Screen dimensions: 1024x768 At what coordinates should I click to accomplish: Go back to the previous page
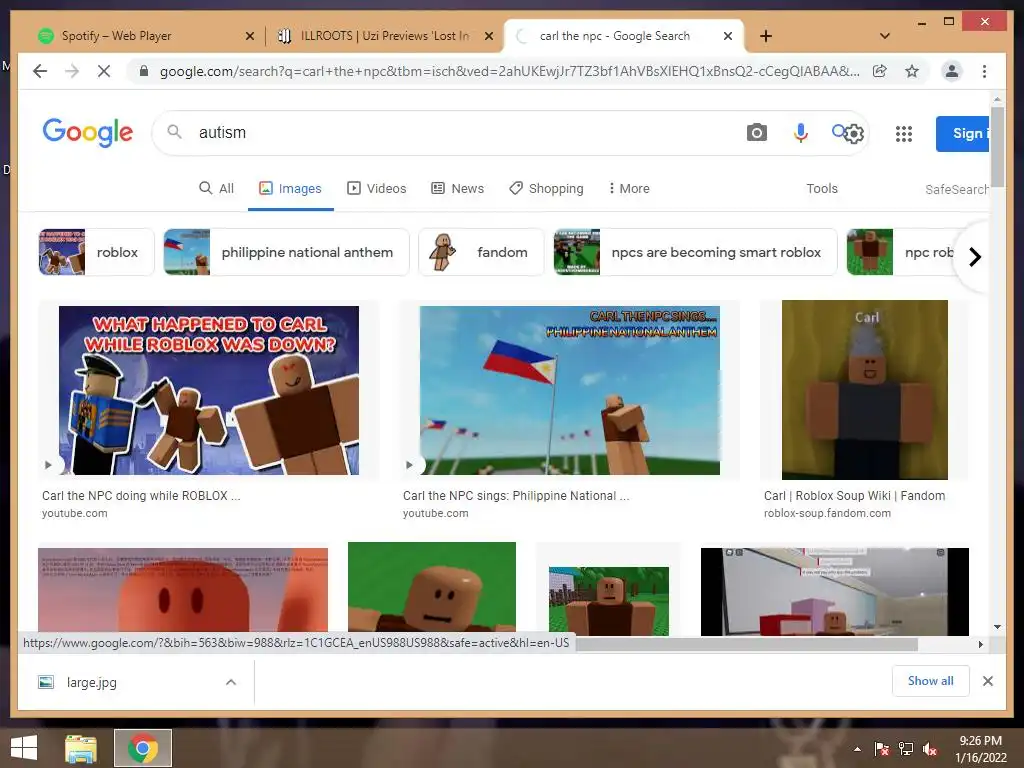pos(40,71)
